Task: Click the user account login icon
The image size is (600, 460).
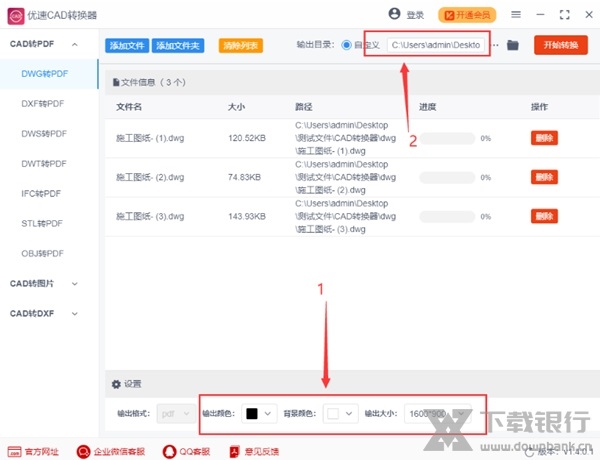Action: click(x=394, y=14)
